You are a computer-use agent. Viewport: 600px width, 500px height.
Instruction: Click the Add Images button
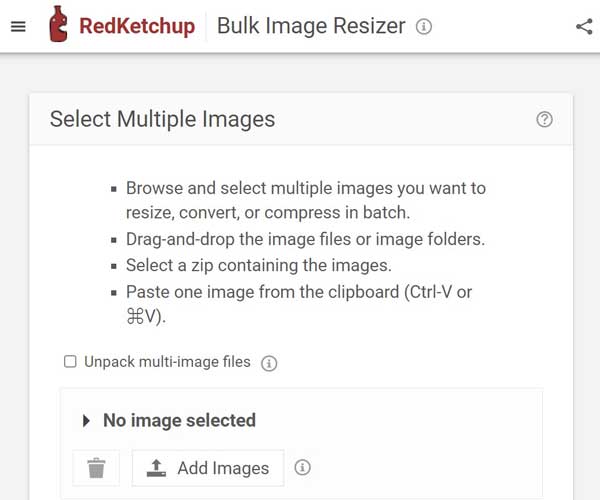coord(208,468)
